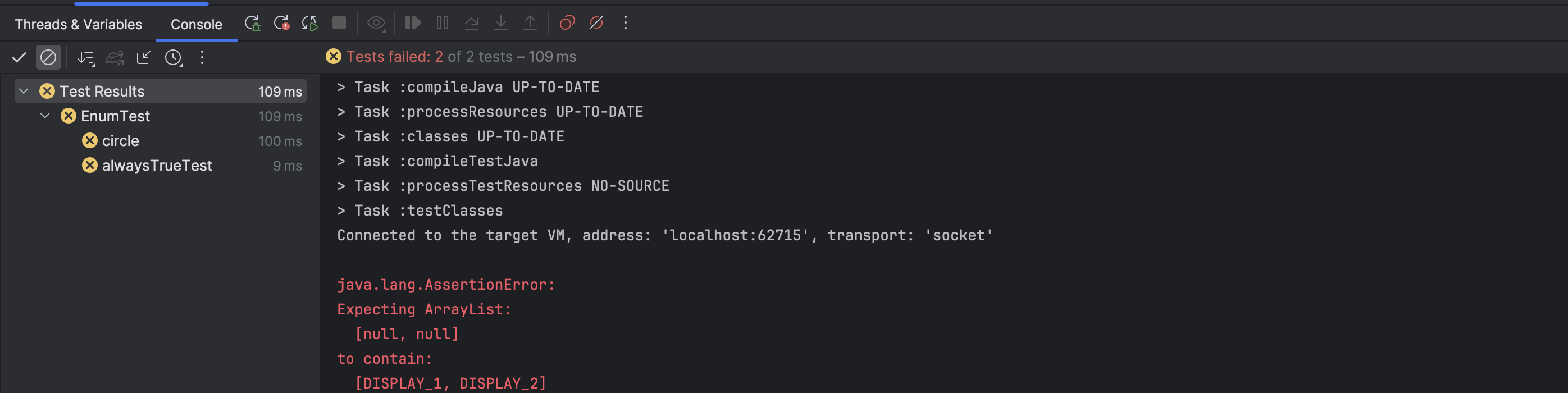Open sort tests options
Image resolution: width=1568 pixels, height=393 pixels.
(86, 58)
